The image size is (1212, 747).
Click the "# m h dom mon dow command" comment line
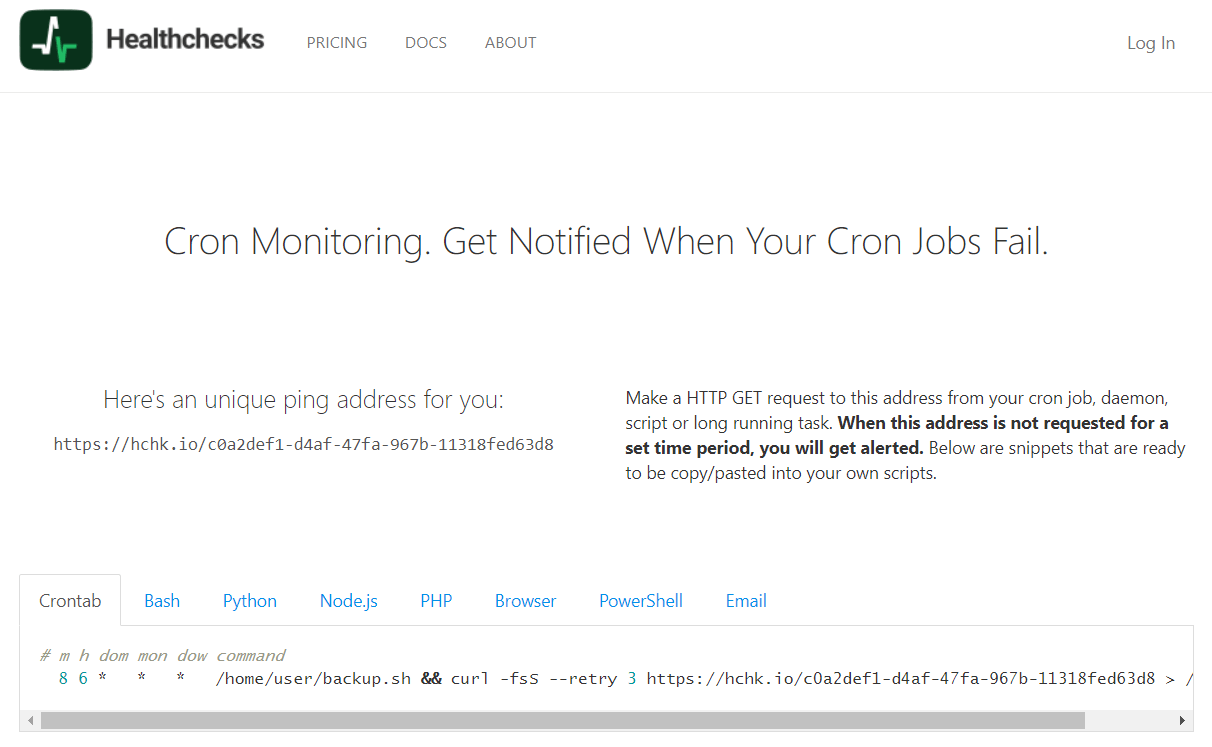[x=163, y=656]
